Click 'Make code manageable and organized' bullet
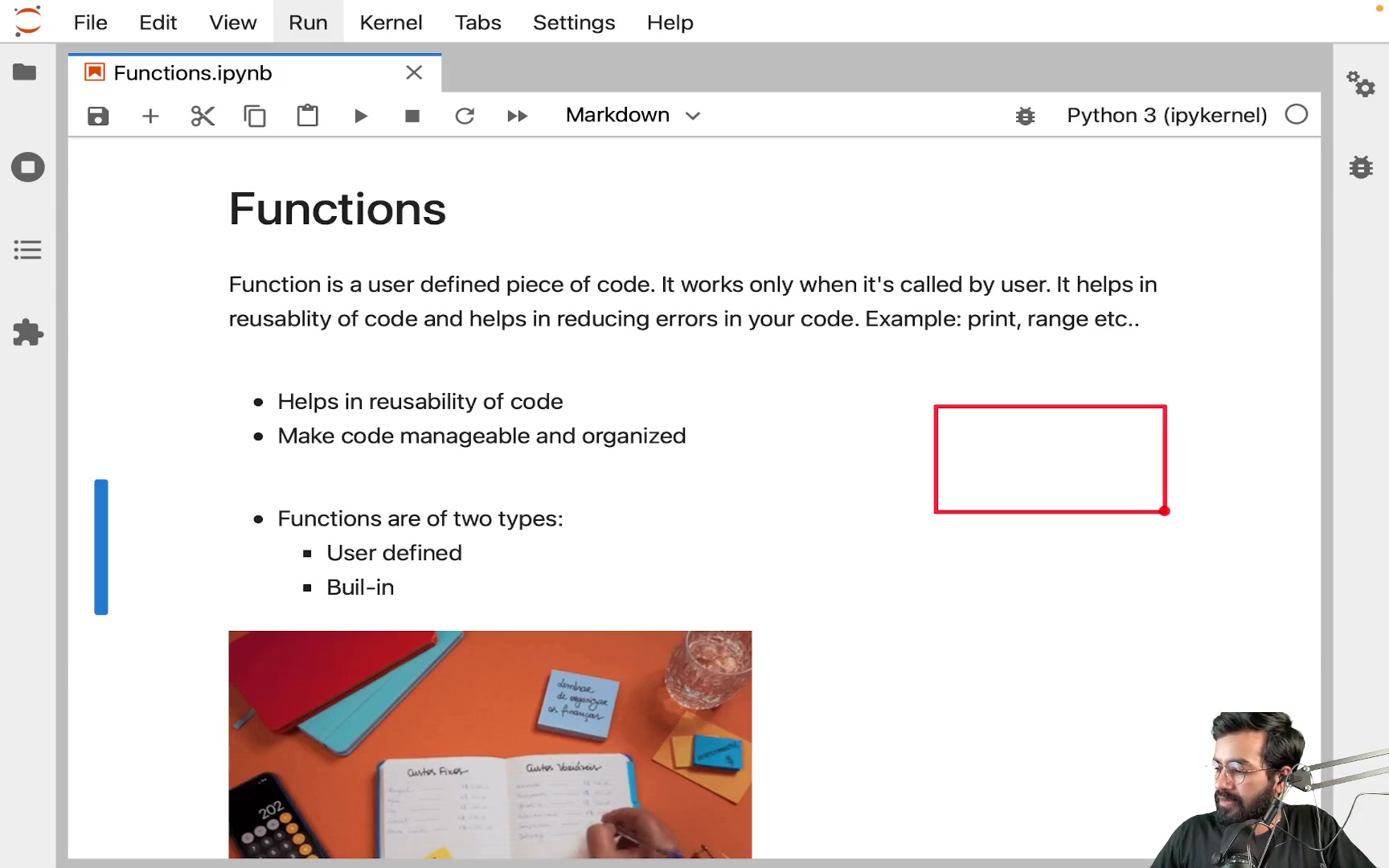This screenshot has width=1389, height=868. [x=481, y=436]
